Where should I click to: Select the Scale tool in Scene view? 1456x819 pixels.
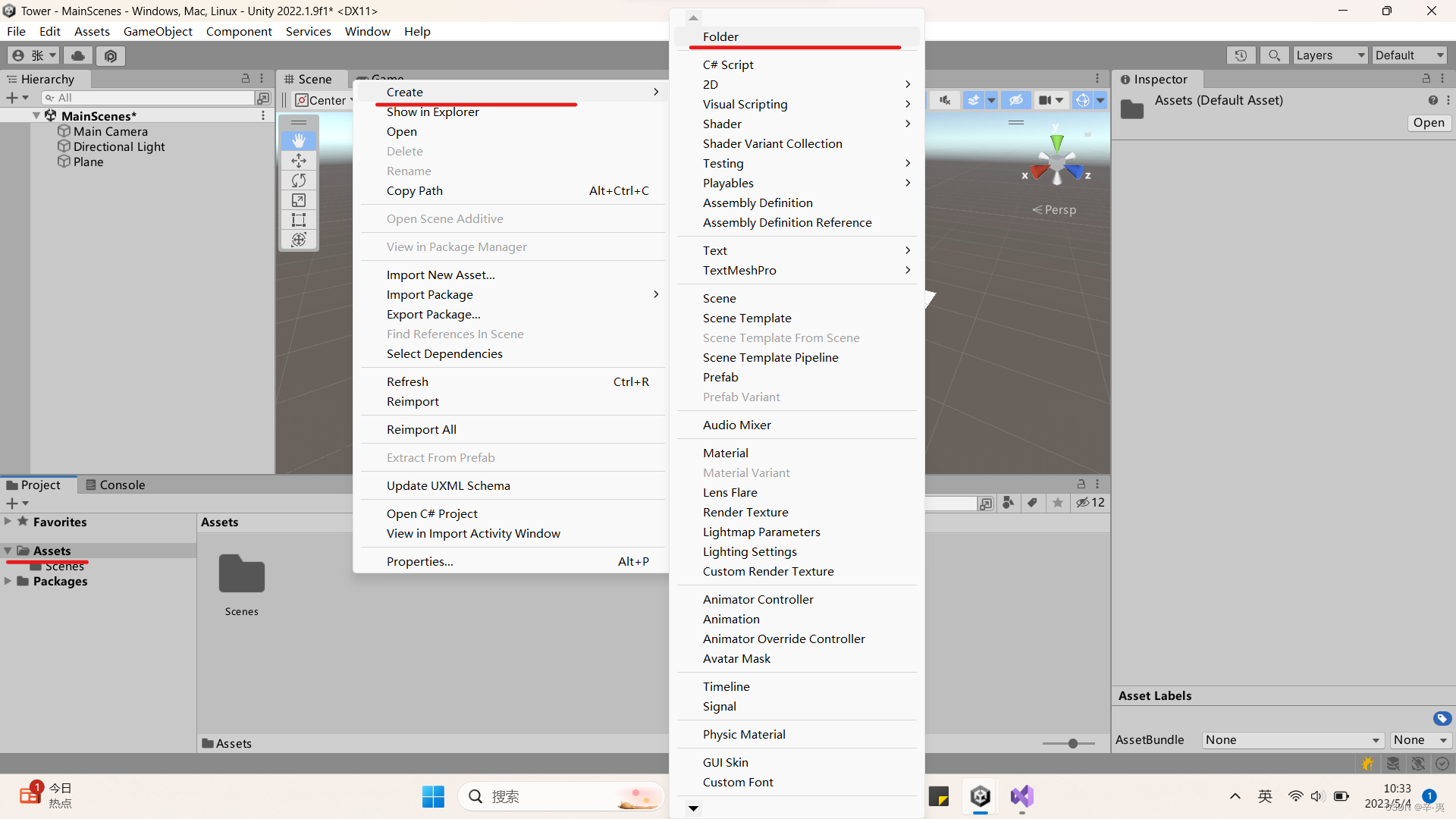coord(299,200)
